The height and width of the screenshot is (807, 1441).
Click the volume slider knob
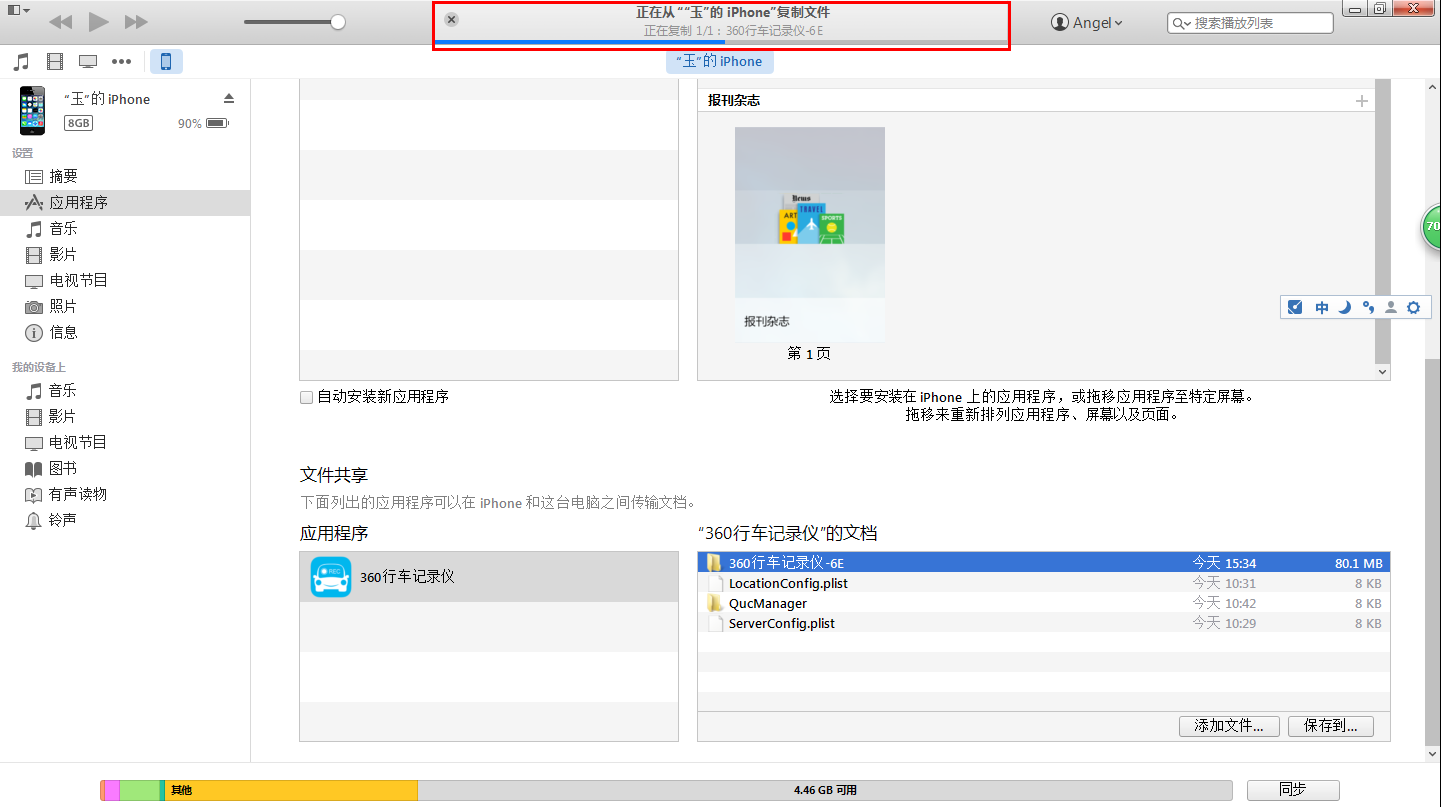(338, 22)
